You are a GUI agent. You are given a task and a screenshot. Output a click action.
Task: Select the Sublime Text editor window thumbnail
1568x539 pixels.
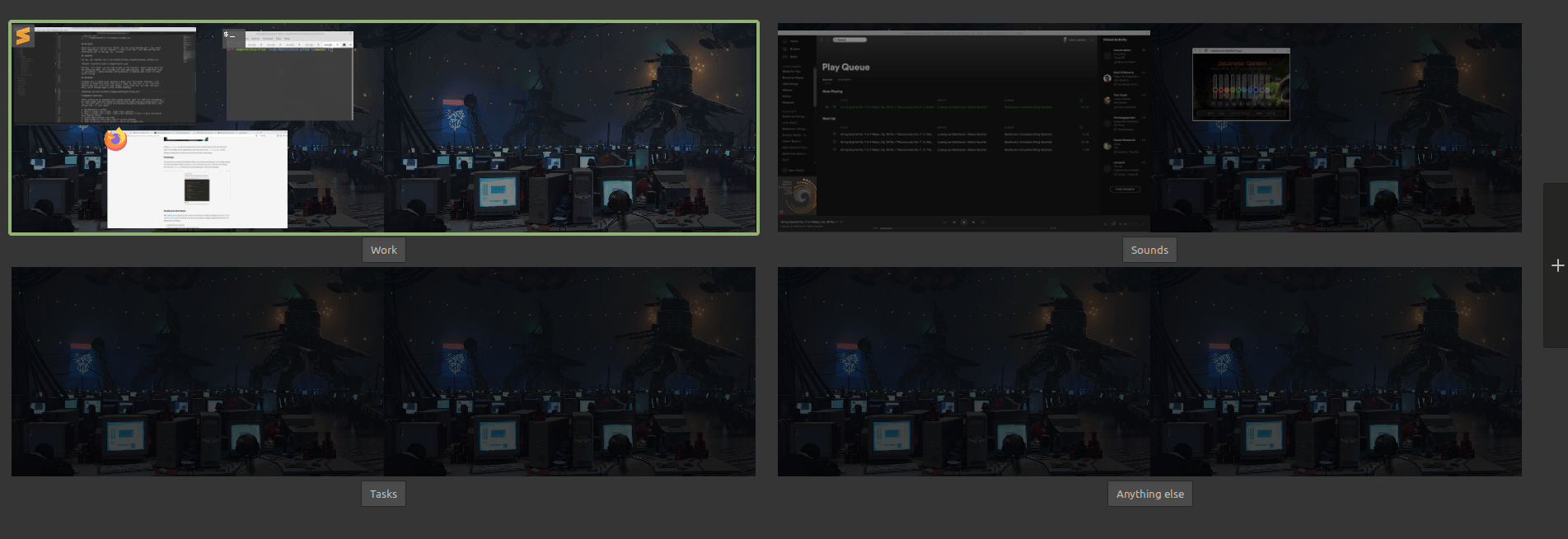[105, 76]
